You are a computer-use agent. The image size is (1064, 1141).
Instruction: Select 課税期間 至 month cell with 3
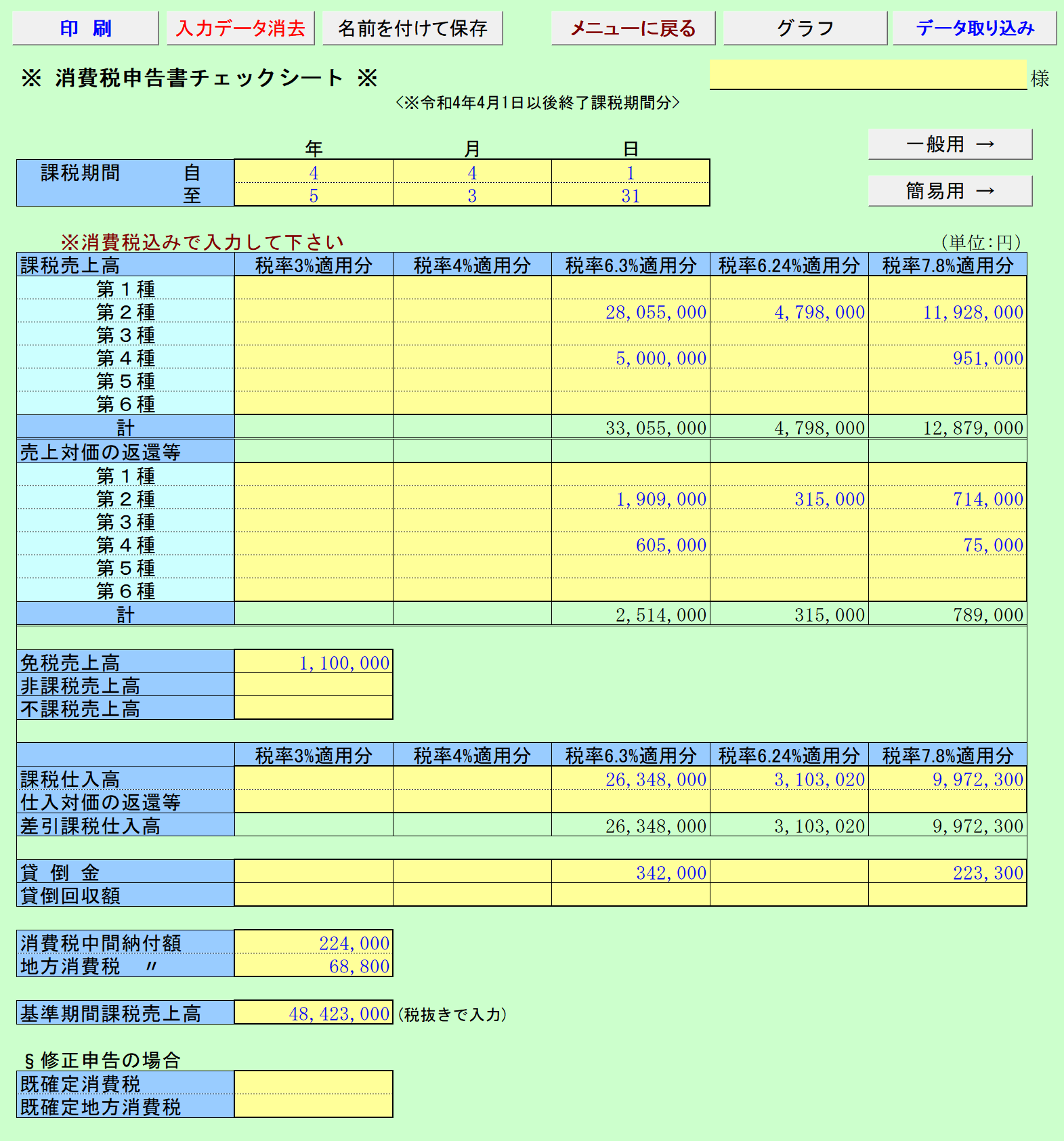472,195
